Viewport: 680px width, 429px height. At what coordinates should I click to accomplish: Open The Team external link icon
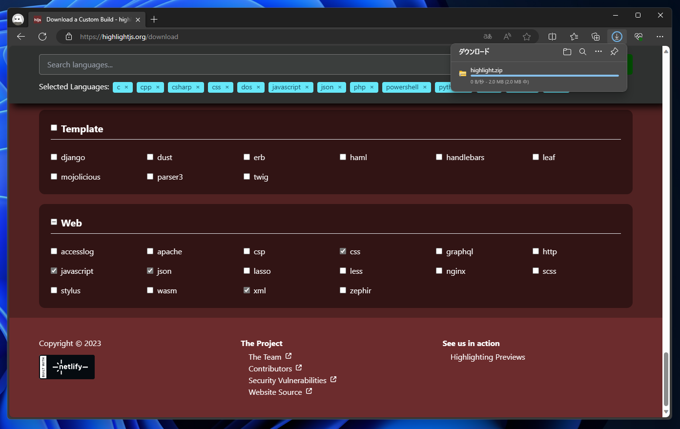288,356
